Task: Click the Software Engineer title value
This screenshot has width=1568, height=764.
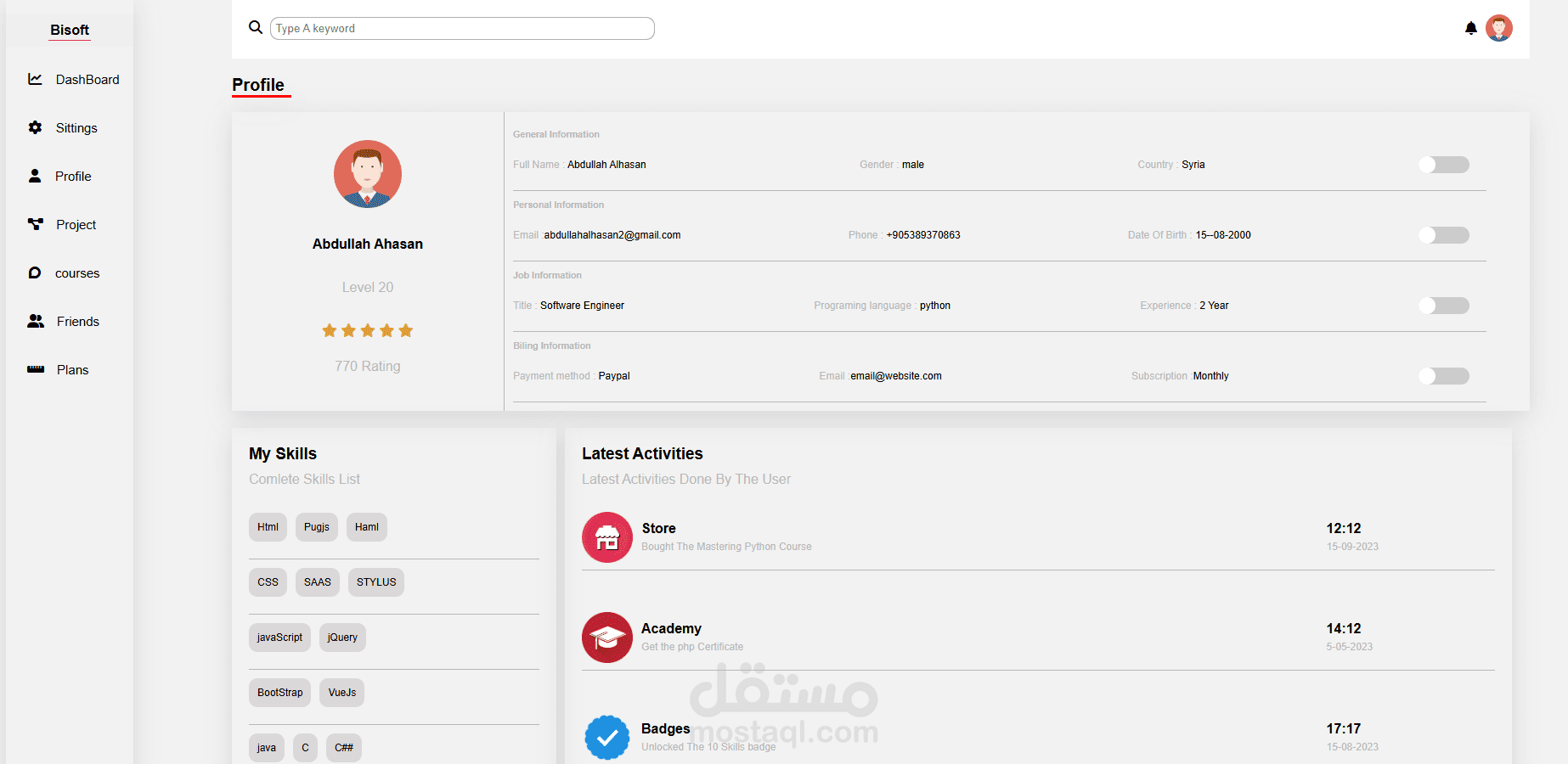Action: tap(582, 306)
